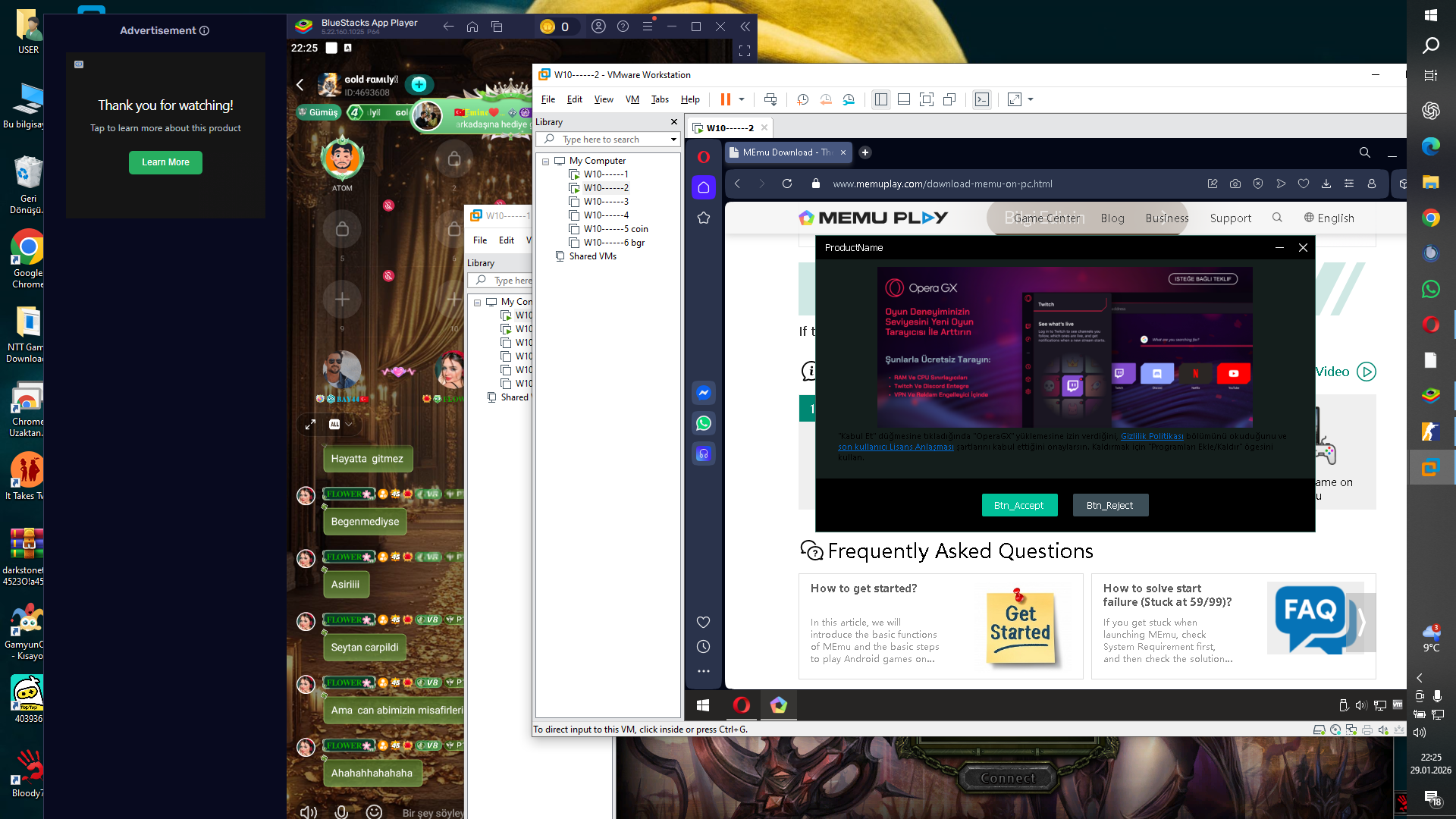Select the W10------2 VM tab
Image resolution: width=1456 pixels, height=819 pixels.
(730, 127)
